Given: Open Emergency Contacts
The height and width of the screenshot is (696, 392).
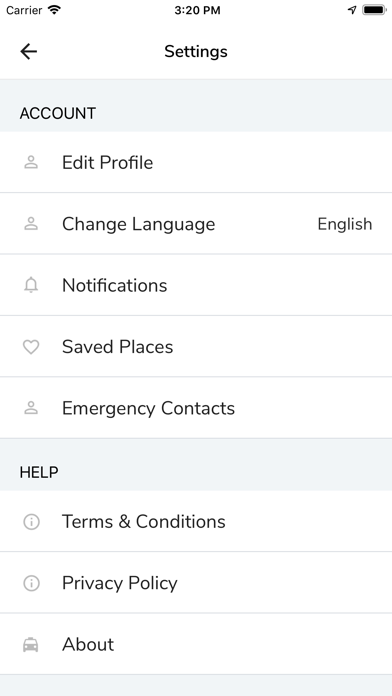Looking at the screenshot, I should [x=196, y=408].
